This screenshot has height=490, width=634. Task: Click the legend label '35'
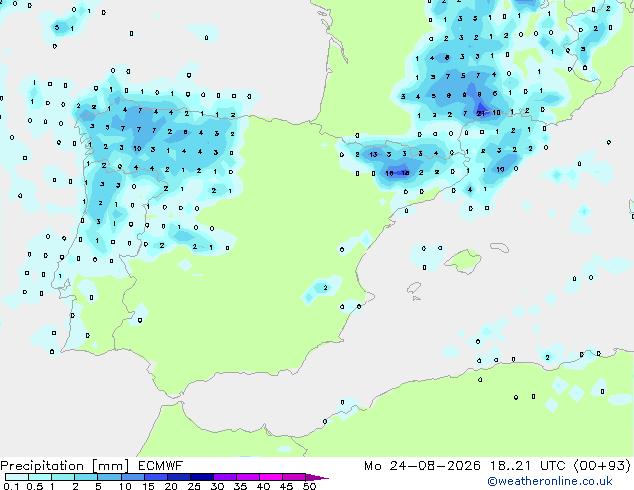pos(240,486)
